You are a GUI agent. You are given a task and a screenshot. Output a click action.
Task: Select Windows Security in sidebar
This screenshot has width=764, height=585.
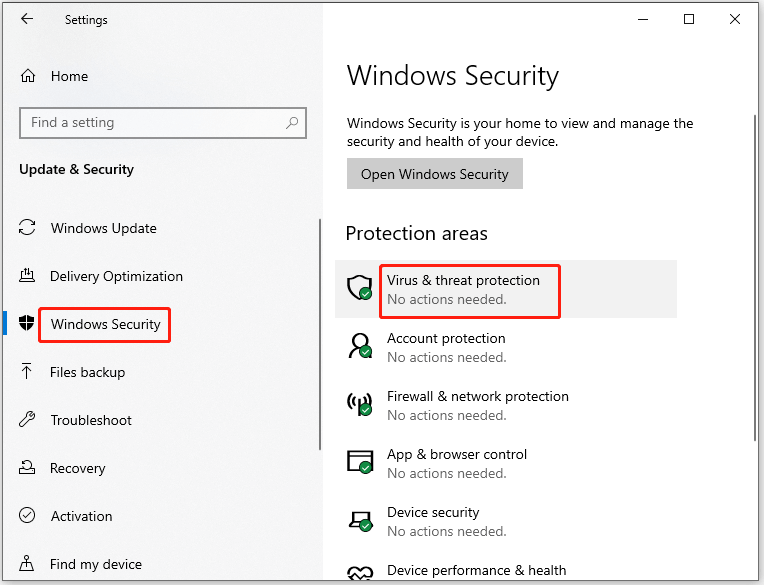(x=106, y=324)
